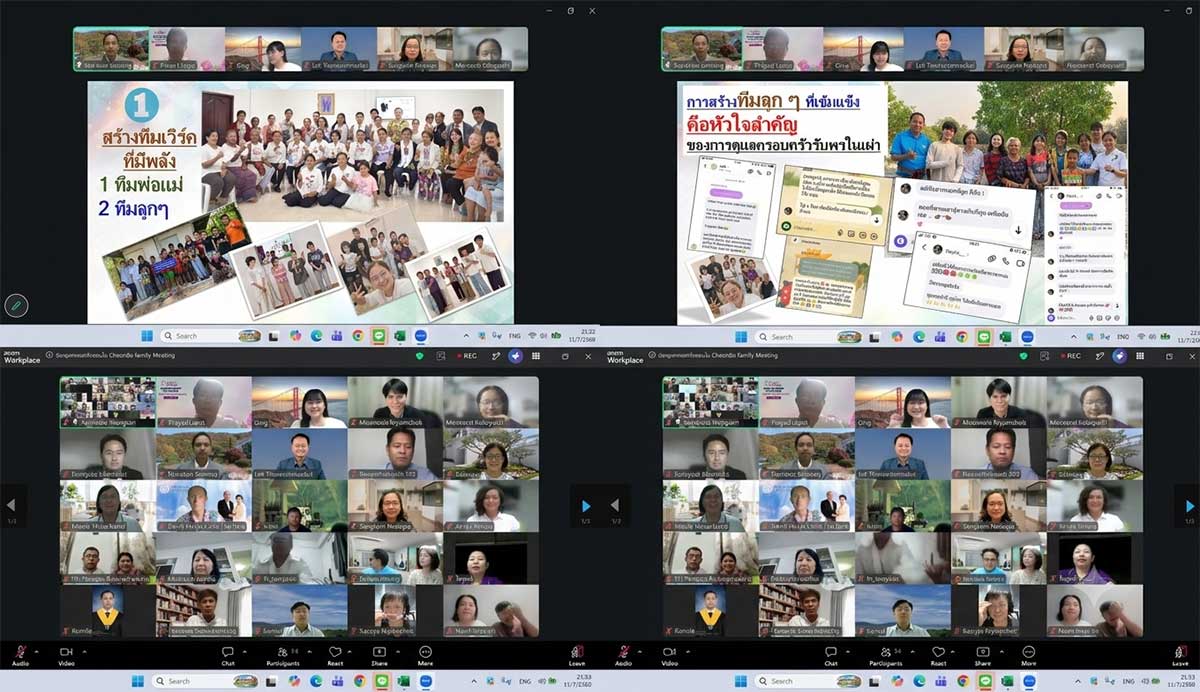The height and width of the screenshot is (692, 1200).
Task: Expand React options caret in lower-left Zoom window
Action: pos(349,651)
